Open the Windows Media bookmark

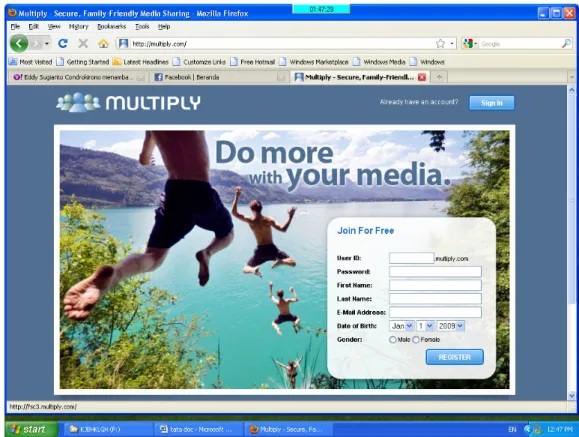pyautogui.click(x=379, y=62)
